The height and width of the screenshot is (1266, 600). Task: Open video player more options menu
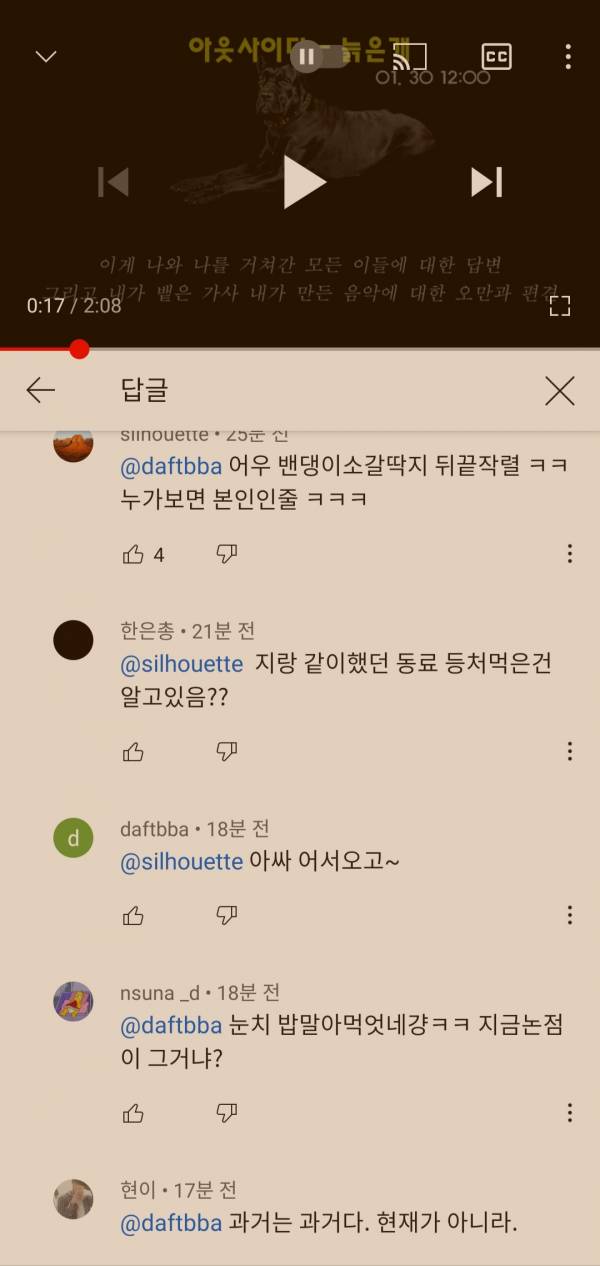click(568, 56)
